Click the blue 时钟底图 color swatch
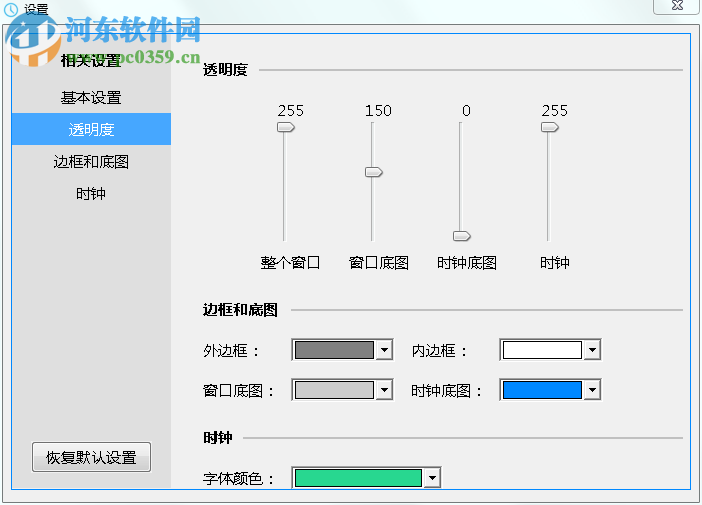This screenshot has width=702, height=505. [x=542, y=390]
